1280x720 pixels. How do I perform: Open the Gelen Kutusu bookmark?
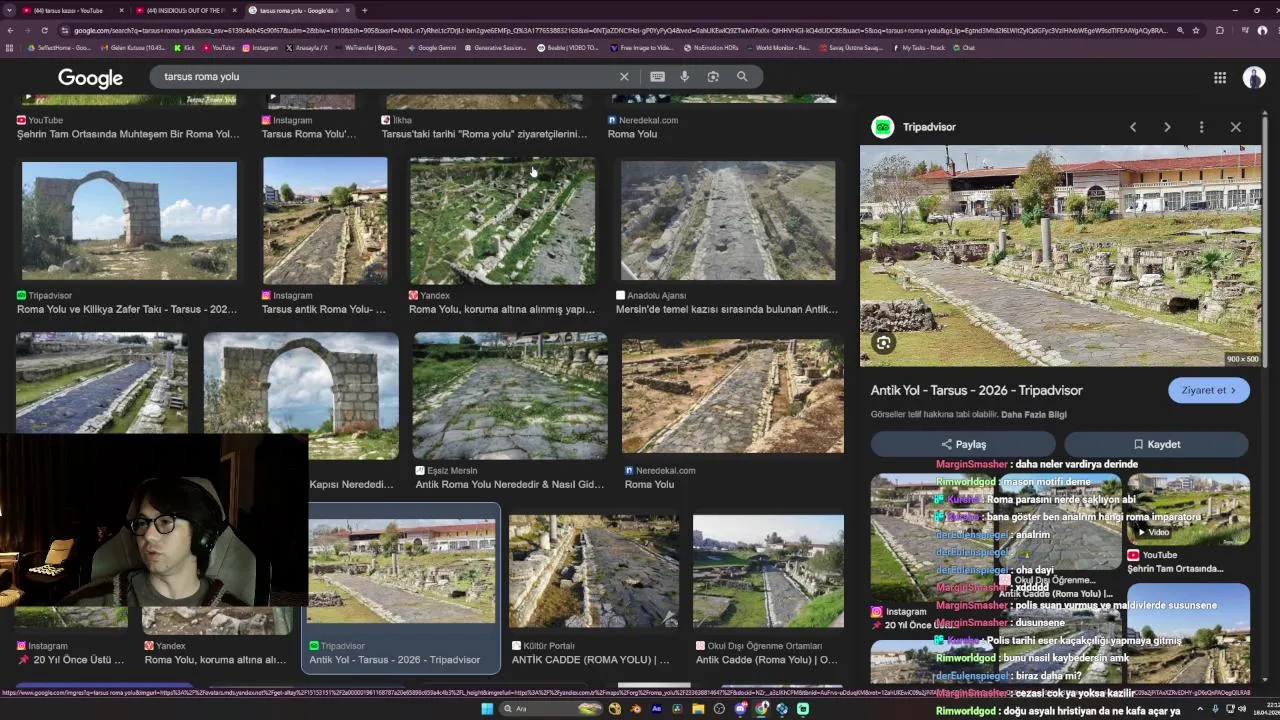134,47
